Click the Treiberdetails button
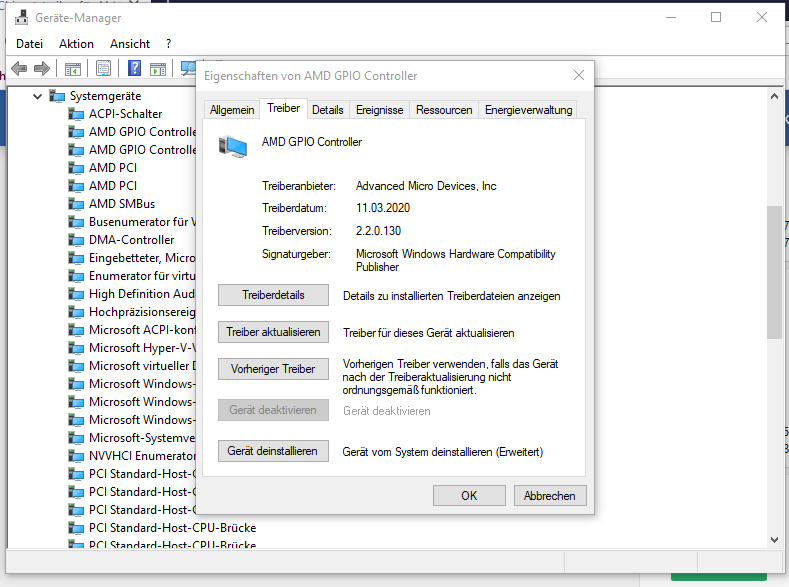789x587 pixels. tap(273, 295)
